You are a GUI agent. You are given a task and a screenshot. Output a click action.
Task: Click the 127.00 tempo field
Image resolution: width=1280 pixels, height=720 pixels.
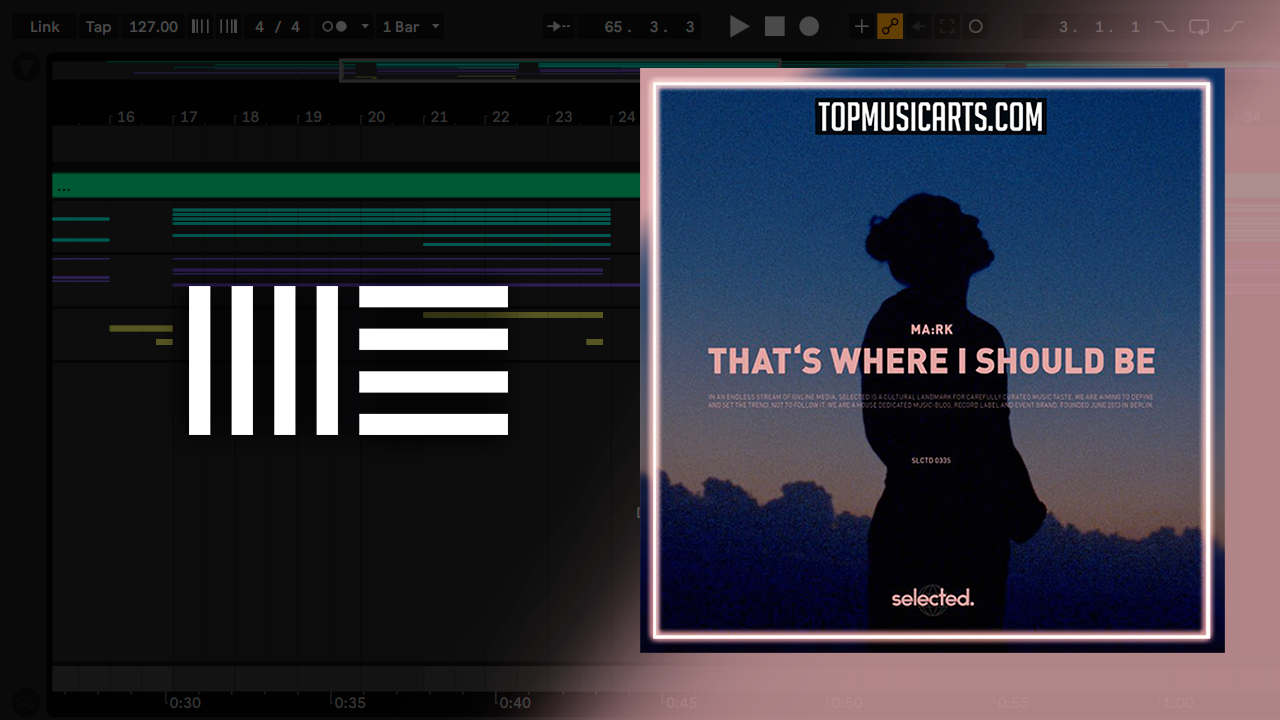point(153,27)
